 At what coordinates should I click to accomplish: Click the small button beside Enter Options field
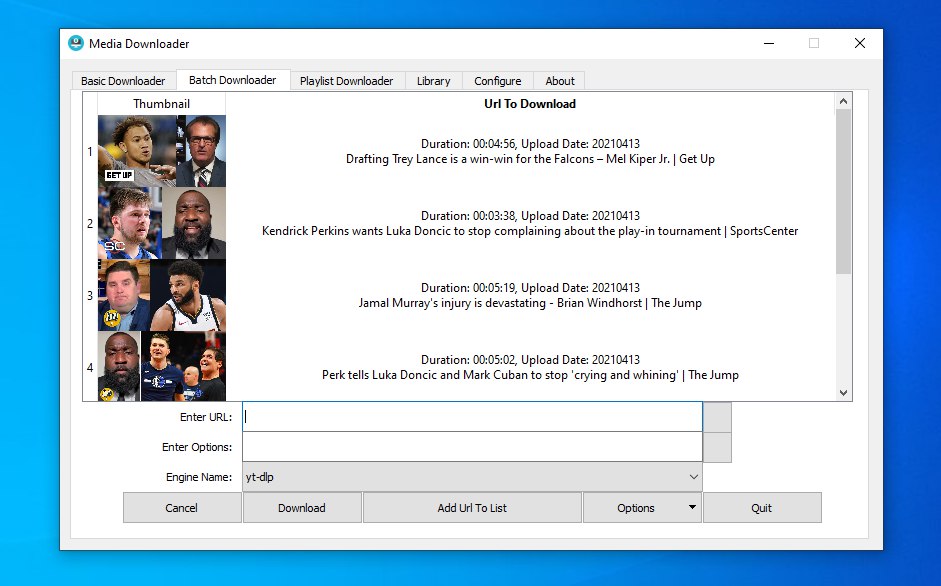(717, 447)
